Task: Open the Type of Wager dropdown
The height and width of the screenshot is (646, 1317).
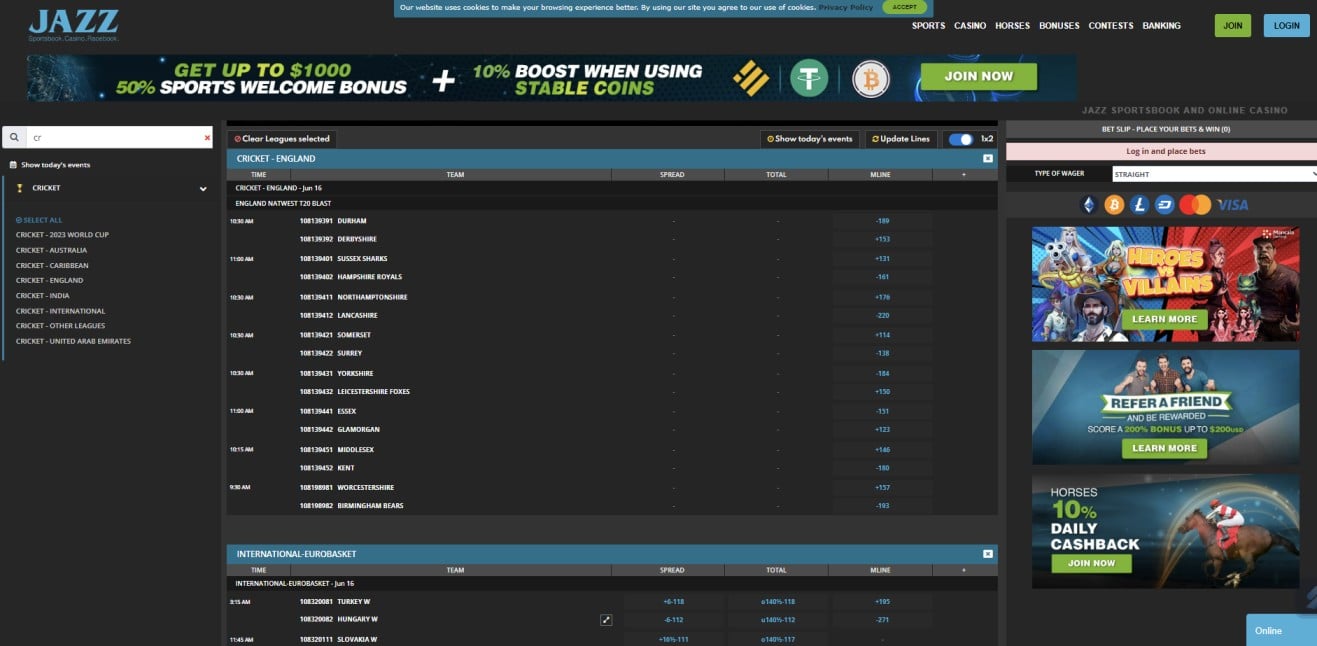Action: click(x=1214, y=174)
